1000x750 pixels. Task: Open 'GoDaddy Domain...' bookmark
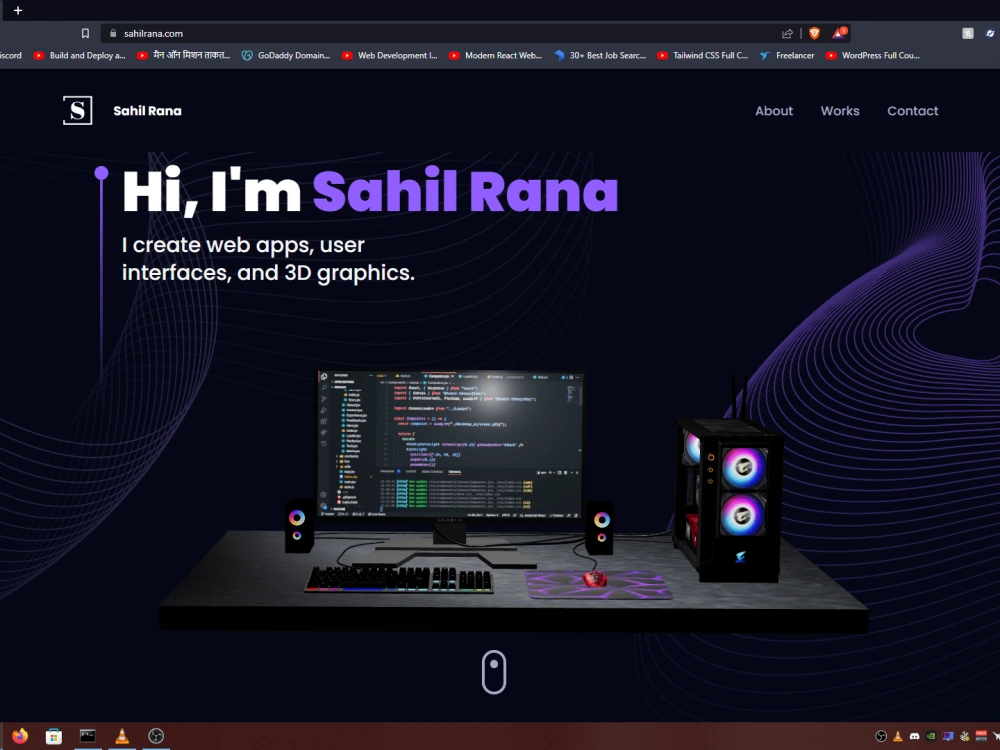pyautogui.click(x=286, y=55)
